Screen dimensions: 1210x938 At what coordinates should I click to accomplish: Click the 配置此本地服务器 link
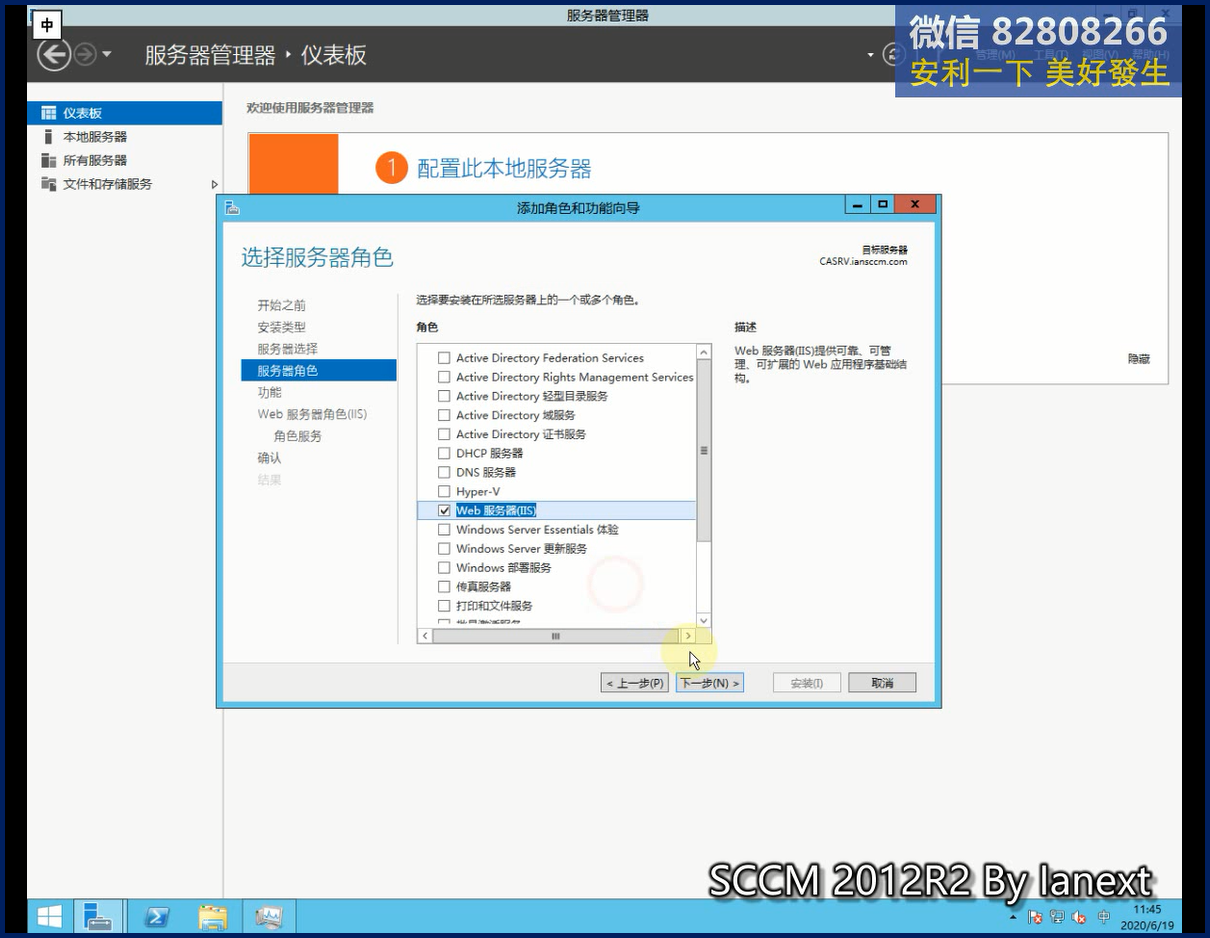[504, 168]
